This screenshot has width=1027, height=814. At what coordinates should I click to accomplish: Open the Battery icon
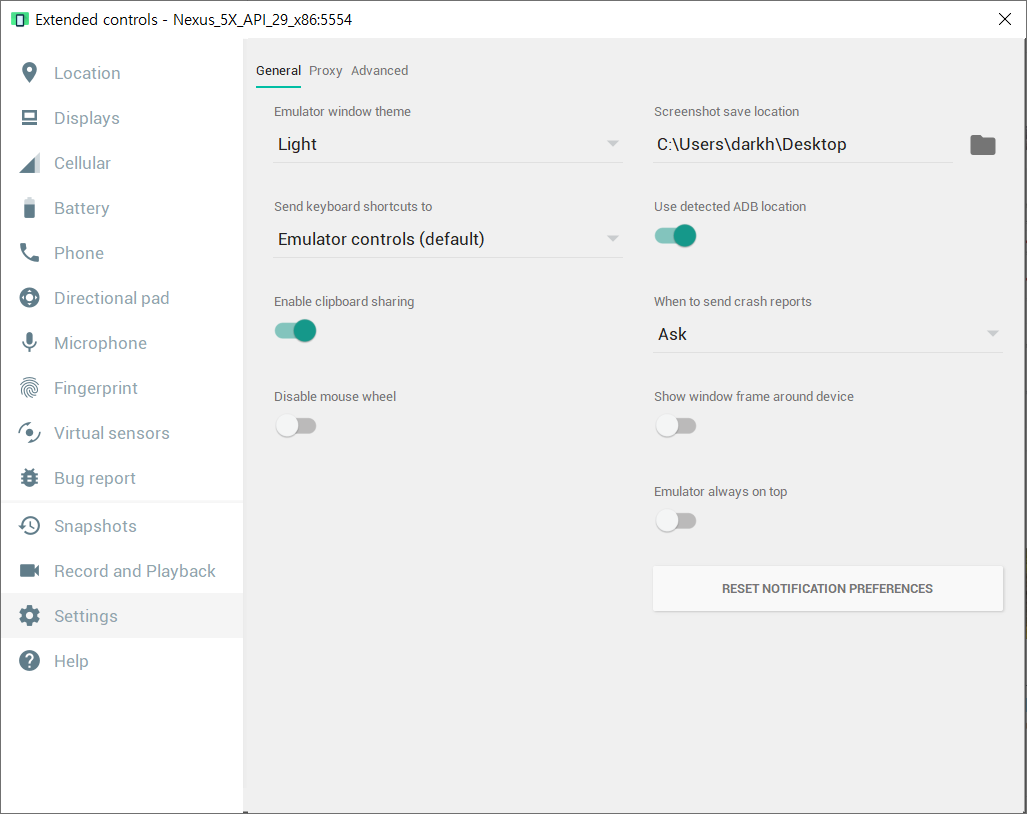coord(29,208)
